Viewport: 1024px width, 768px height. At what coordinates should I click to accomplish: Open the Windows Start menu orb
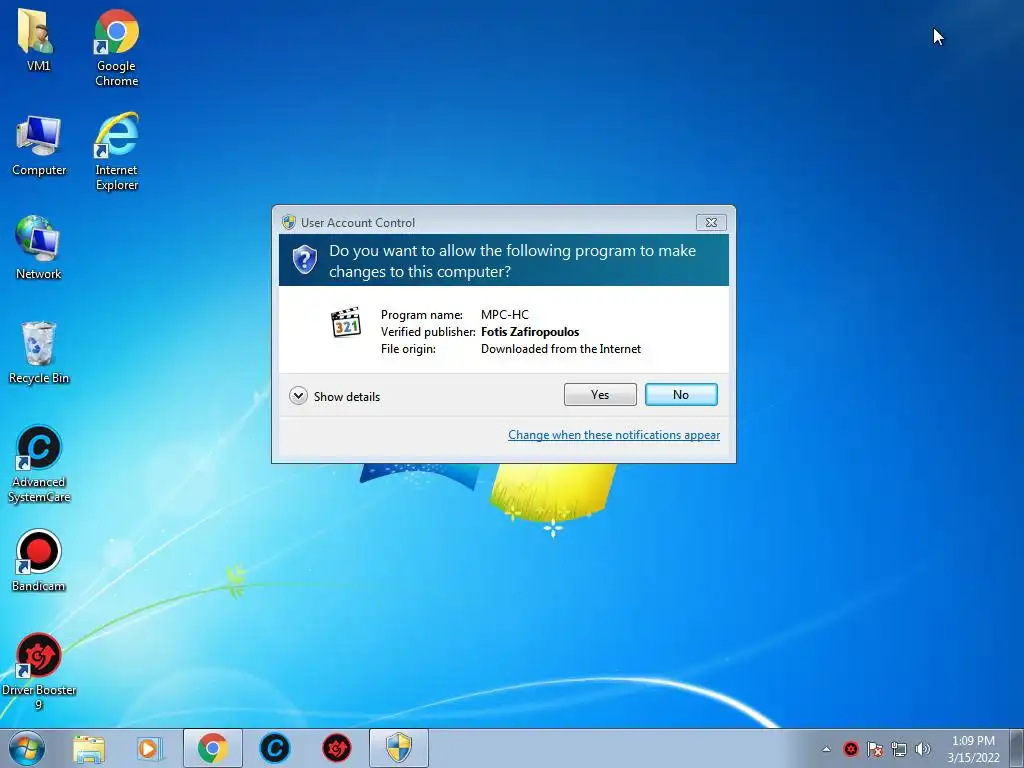pyautogui.click(x=27, y=748)
